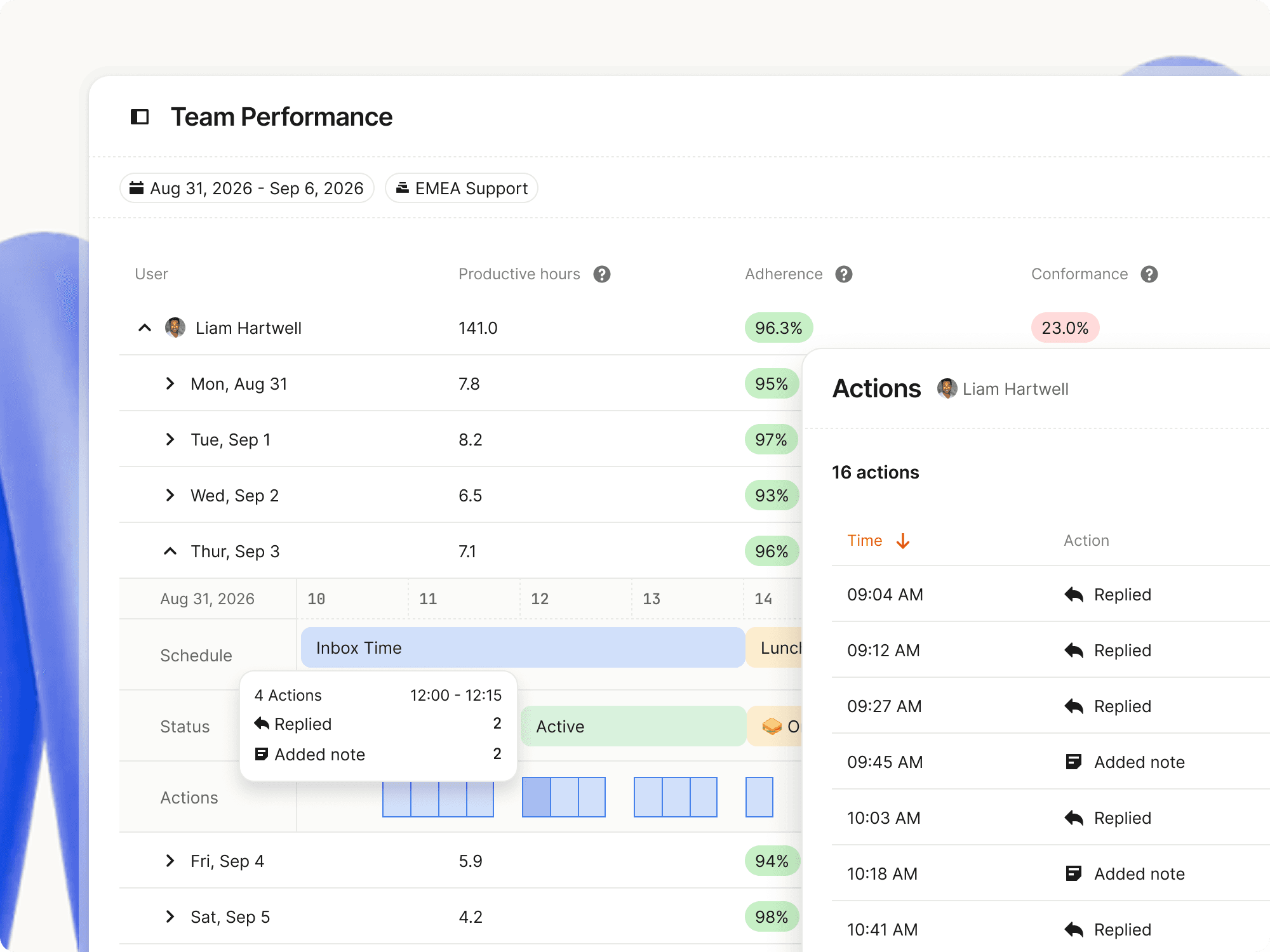The height and width of the screenshot is (952, 1270).
Task: Click the Time column header
Action: pyautogui.click(x=864, y=541)
